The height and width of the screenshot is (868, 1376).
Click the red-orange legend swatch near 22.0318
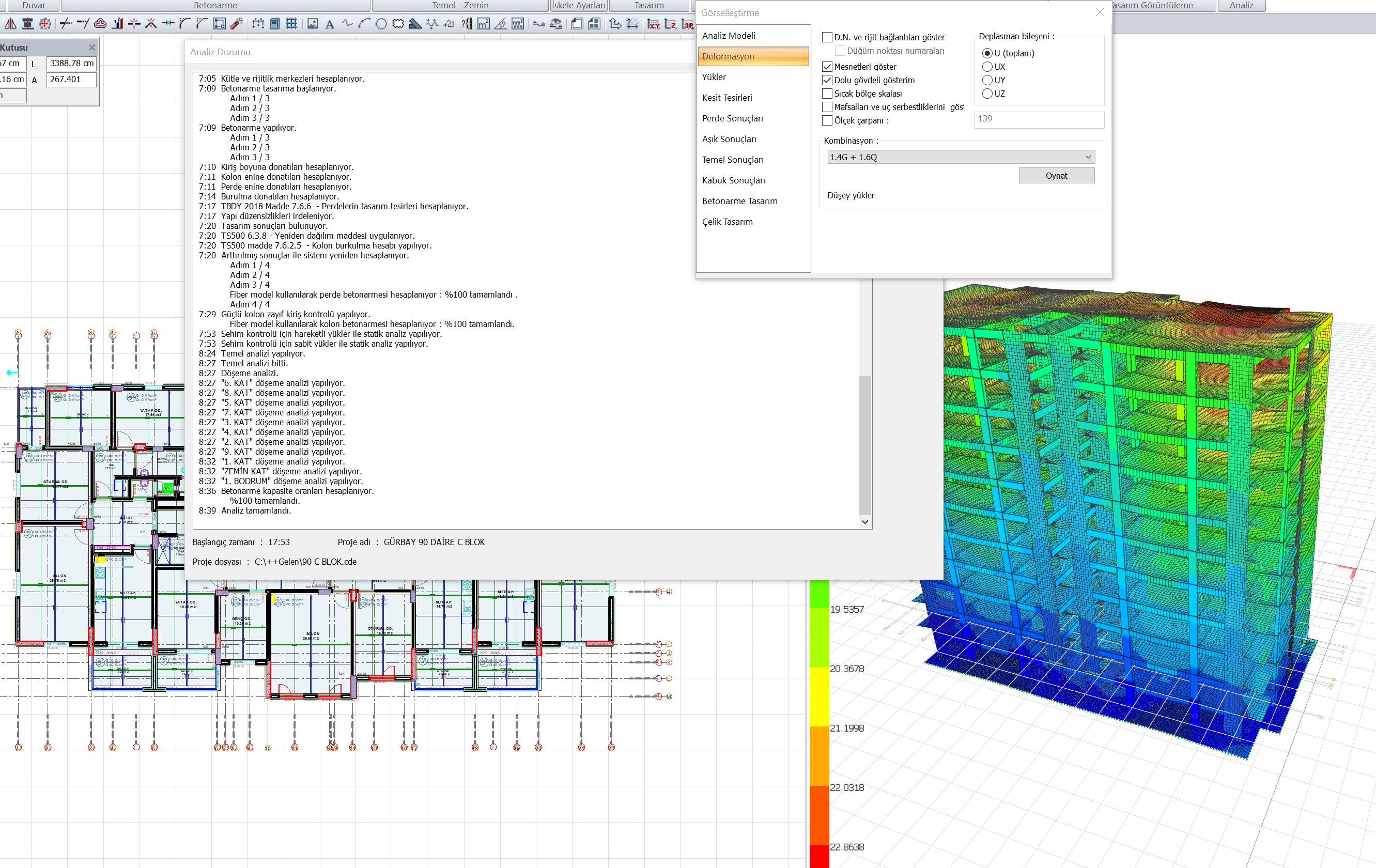point(819,815)
